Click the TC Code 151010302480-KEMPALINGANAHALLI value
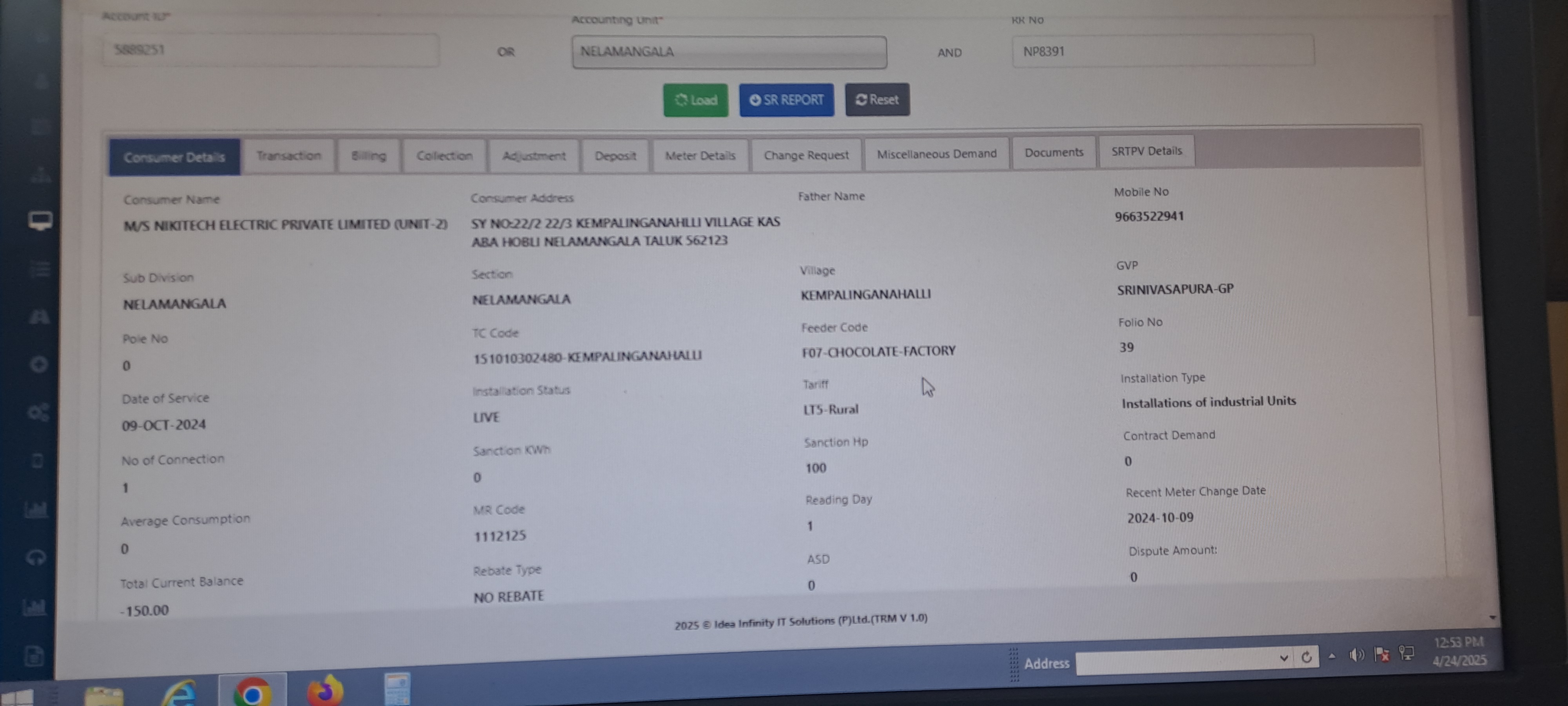This screenshot has width=1568, height=706. 587,357
